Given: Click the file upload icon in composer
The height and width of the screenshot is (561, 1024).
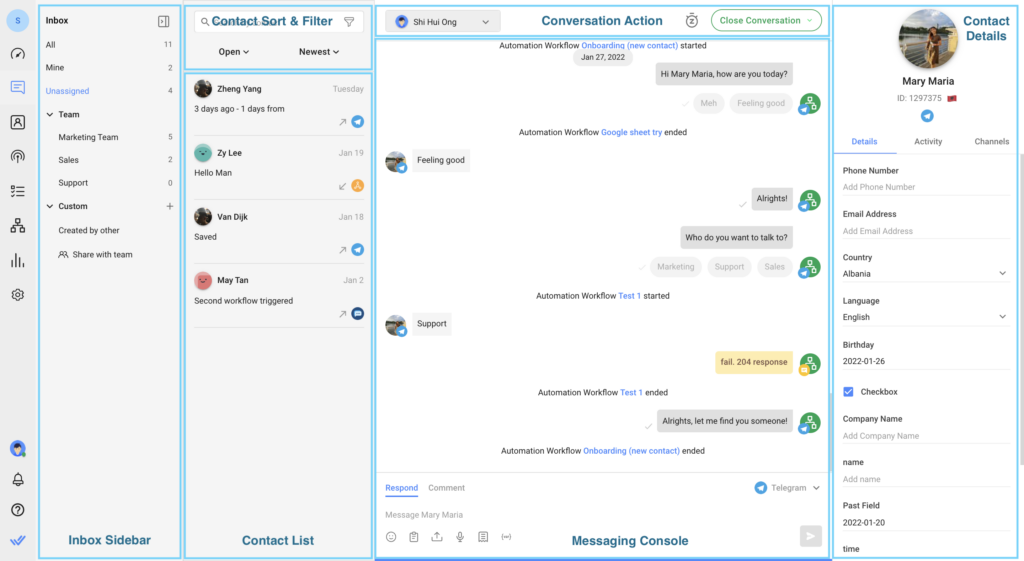Looking at the screenshot, I should (x=437, y=537).
